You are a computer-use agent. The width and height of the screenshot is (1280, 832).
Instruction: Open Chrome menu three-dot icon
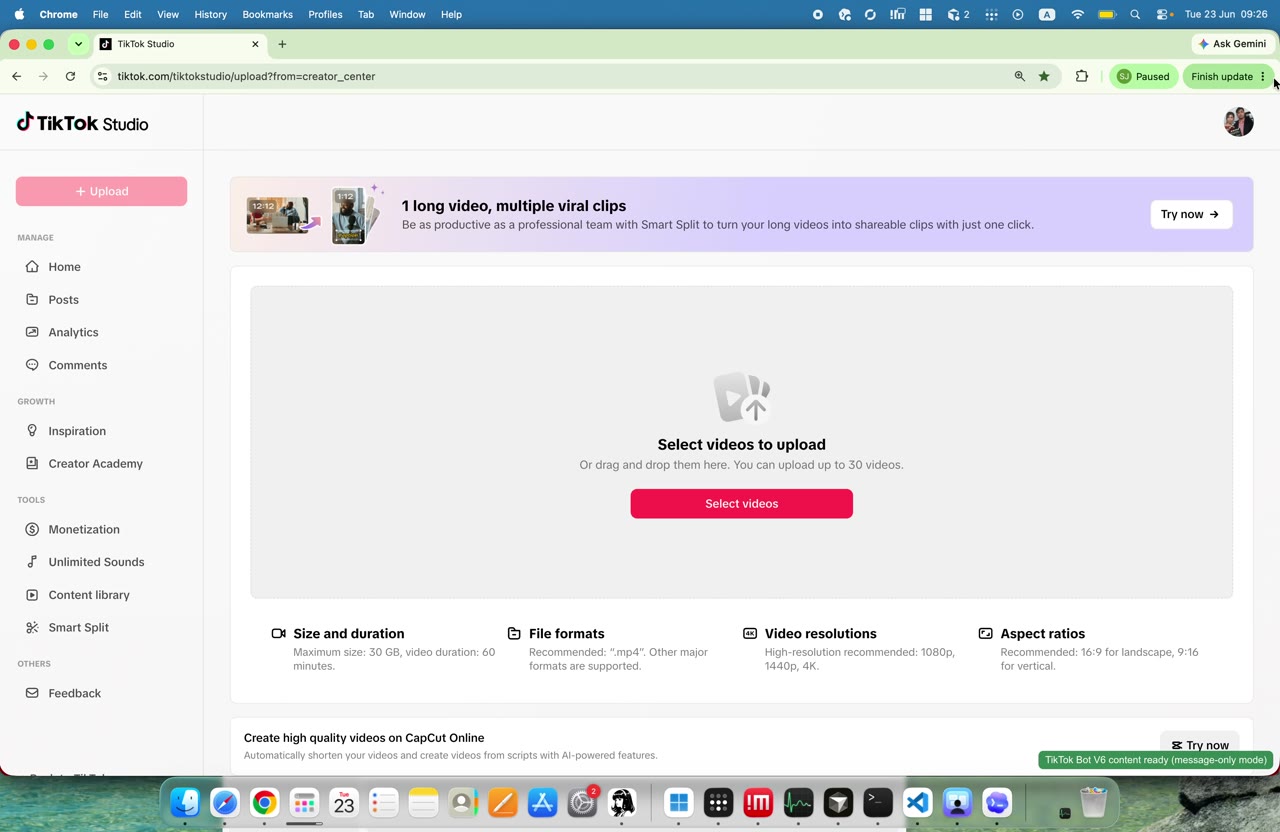click(x=1263, y=76)
